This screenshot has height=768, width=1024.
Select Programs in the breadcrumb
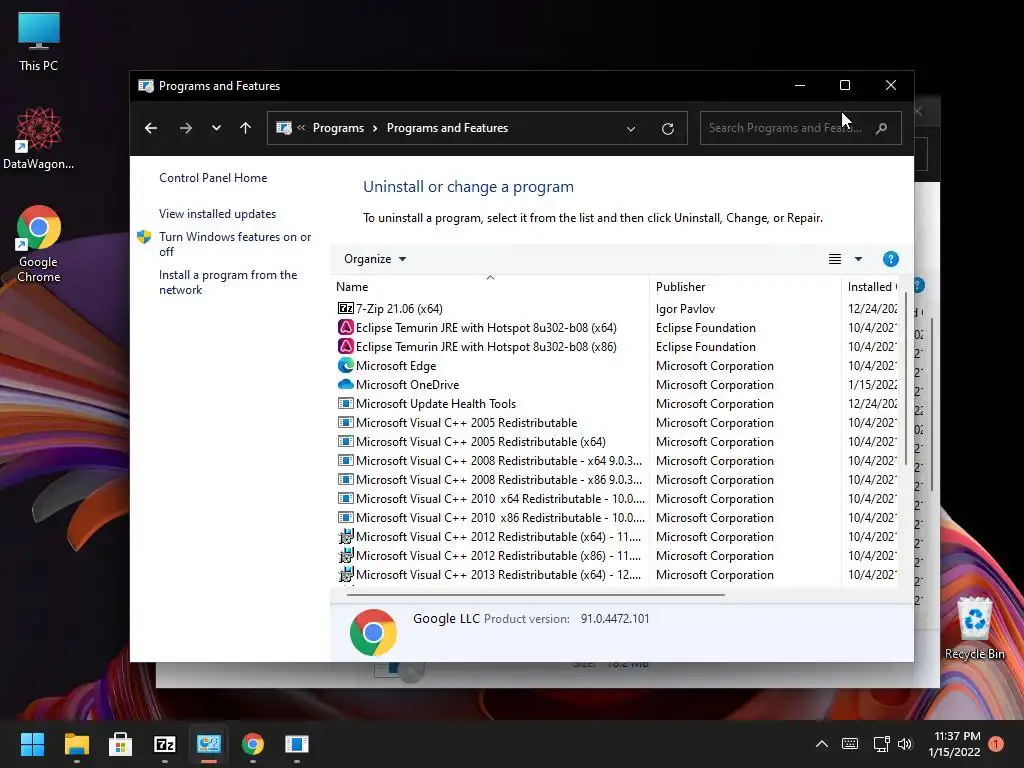[x=338, y=128]
